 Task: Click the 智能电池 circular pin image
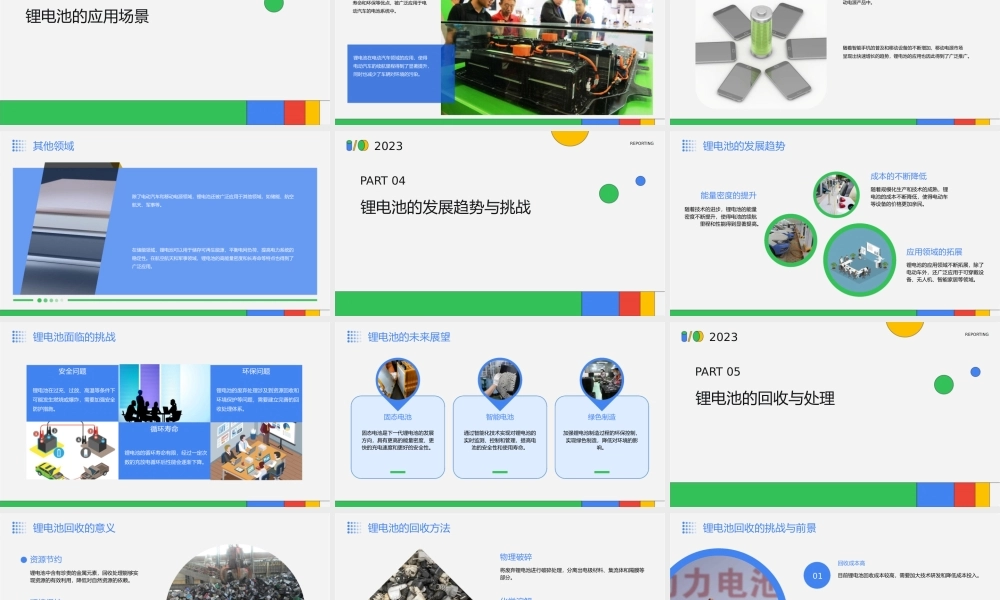click(x=500, y=381)
